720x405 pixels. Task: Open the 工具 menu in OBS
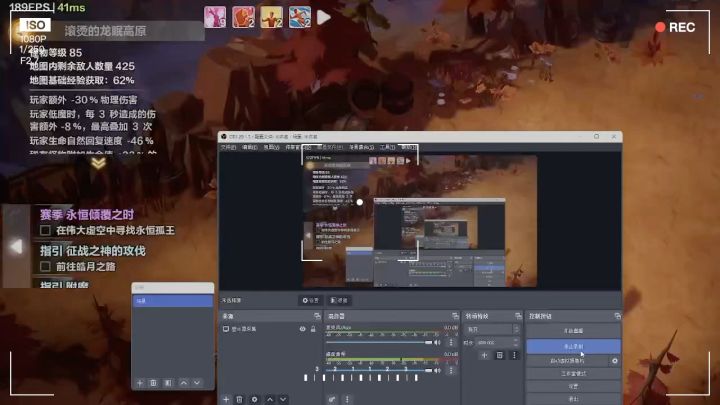pos(387,147)
